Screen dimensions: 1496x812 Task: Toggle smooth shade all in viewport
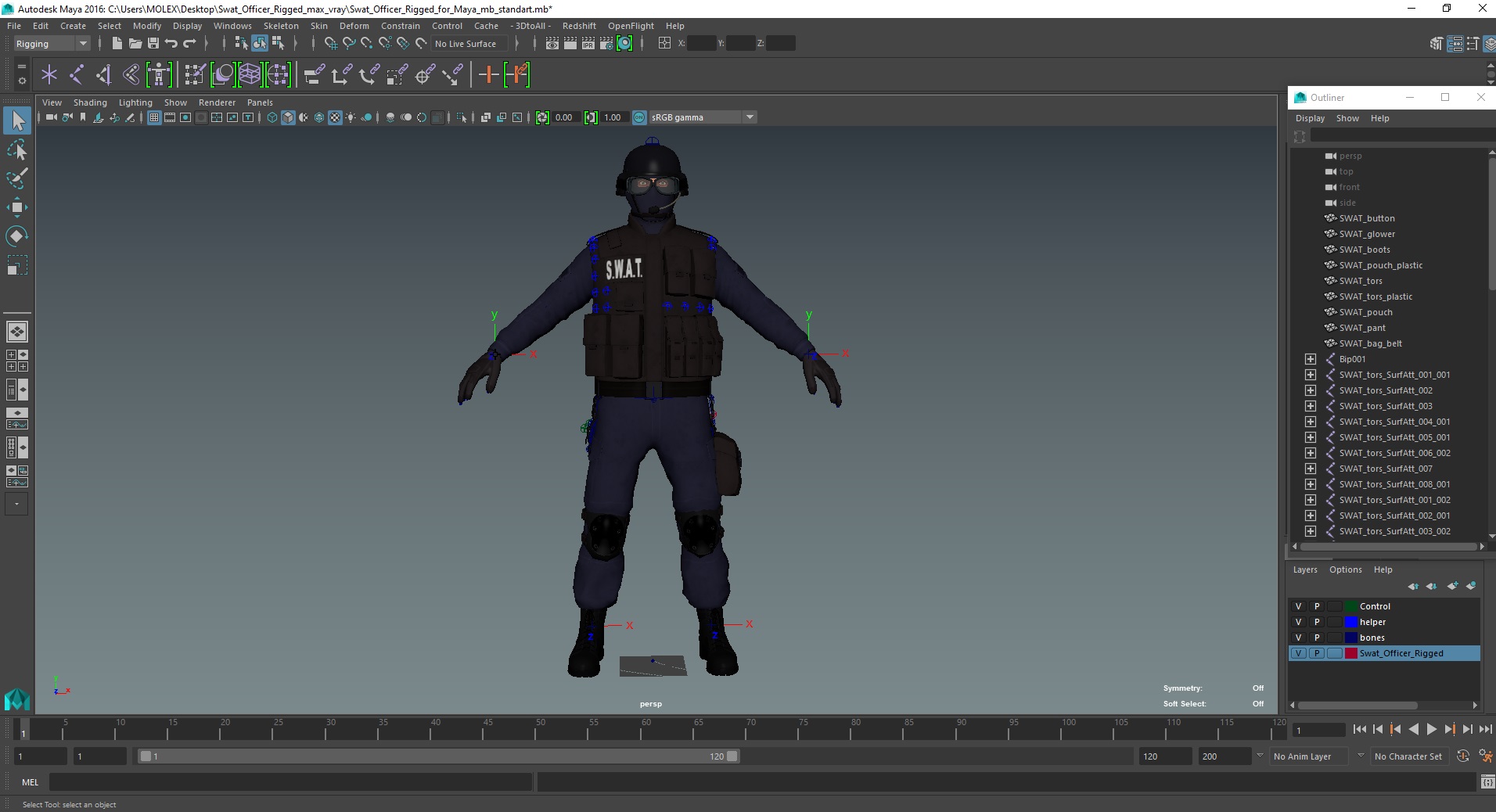[288, 117]
